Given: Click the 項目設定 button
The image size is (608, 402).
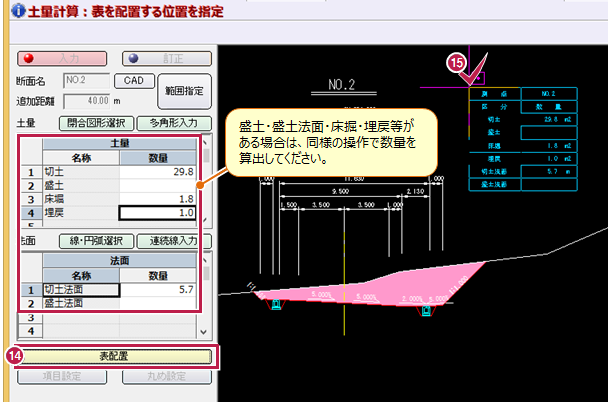Looking at the screenshot, I should point(62,376).
